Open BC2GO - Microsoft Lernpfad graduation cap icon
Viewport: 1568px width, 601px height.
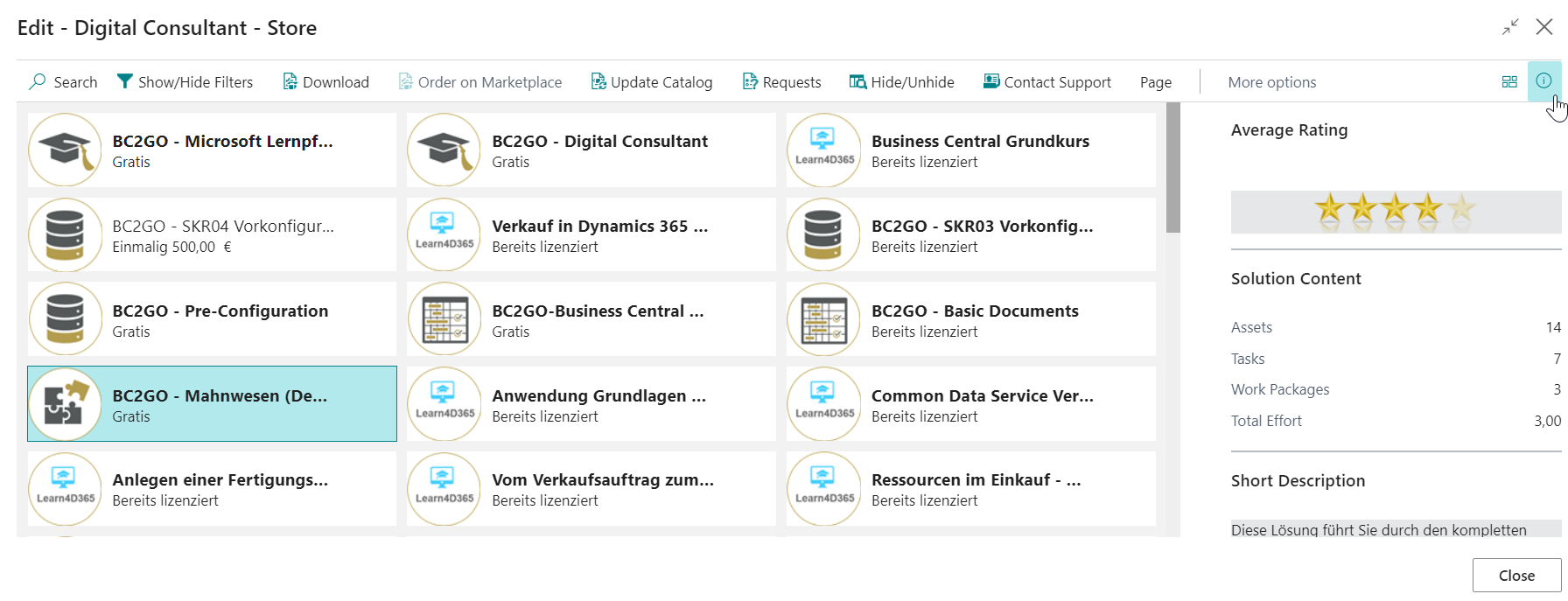[x=66, y=150]
